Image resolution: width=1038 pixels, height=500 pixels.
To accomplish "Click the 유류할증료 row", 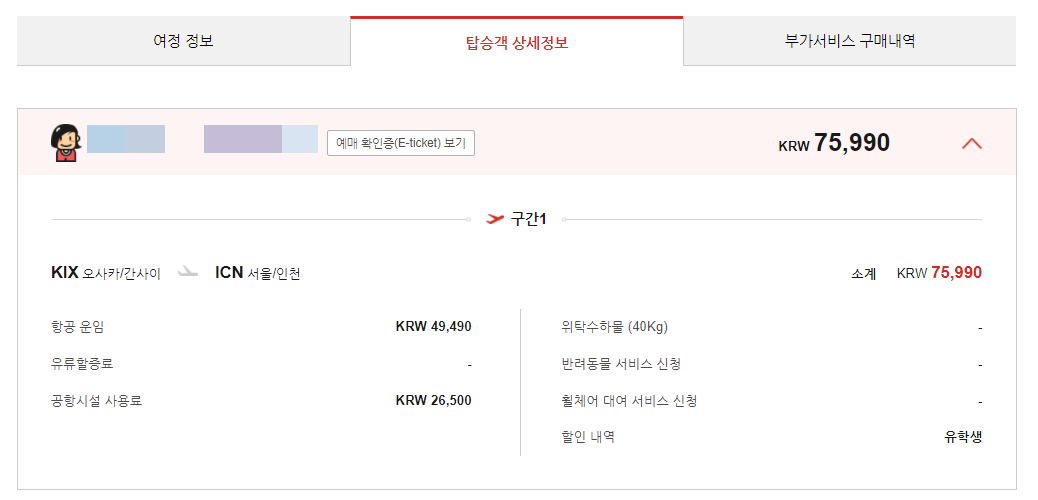I will coord(261,364).
